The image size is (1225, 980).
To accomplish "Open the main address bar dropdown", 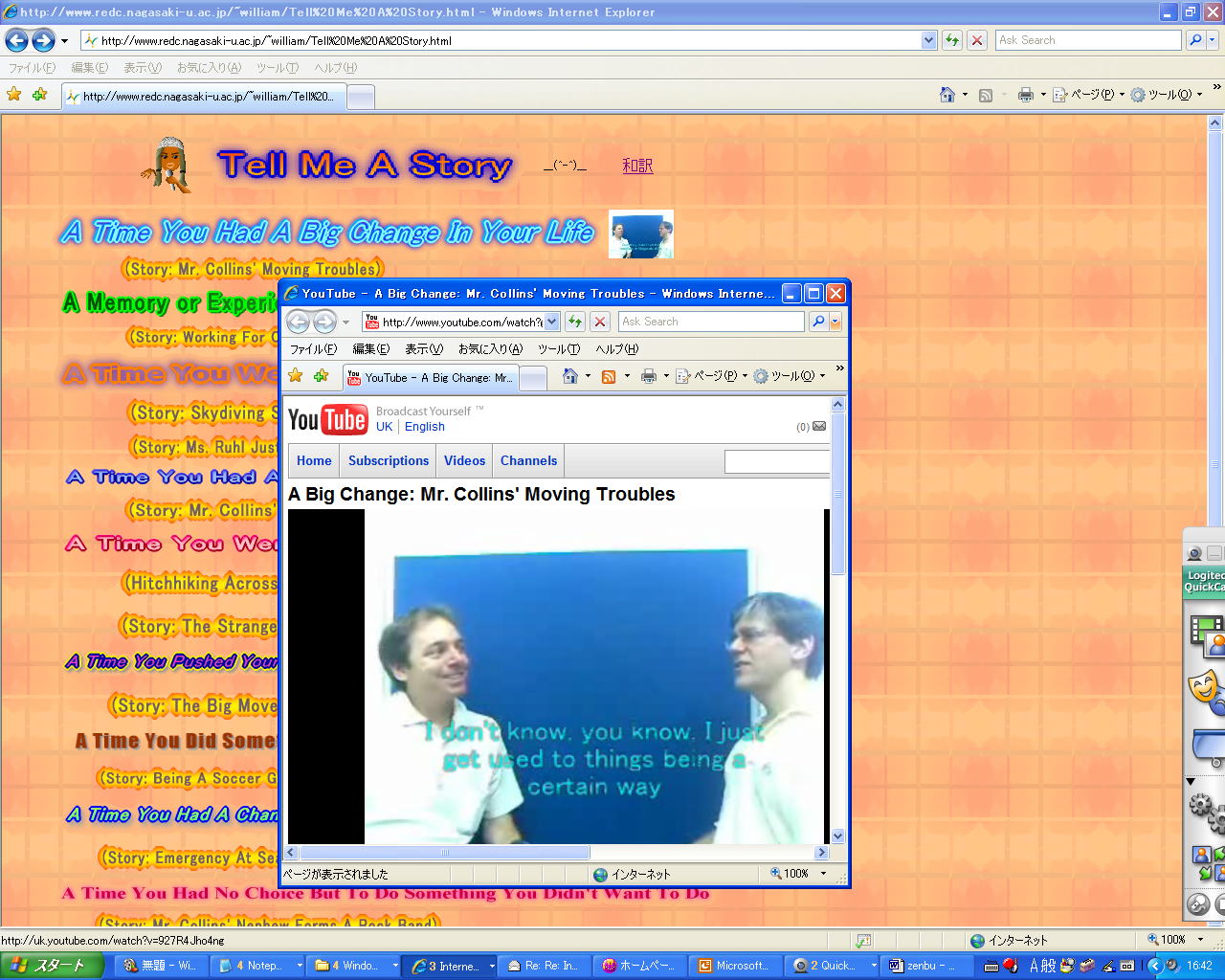I will [928, 40].
